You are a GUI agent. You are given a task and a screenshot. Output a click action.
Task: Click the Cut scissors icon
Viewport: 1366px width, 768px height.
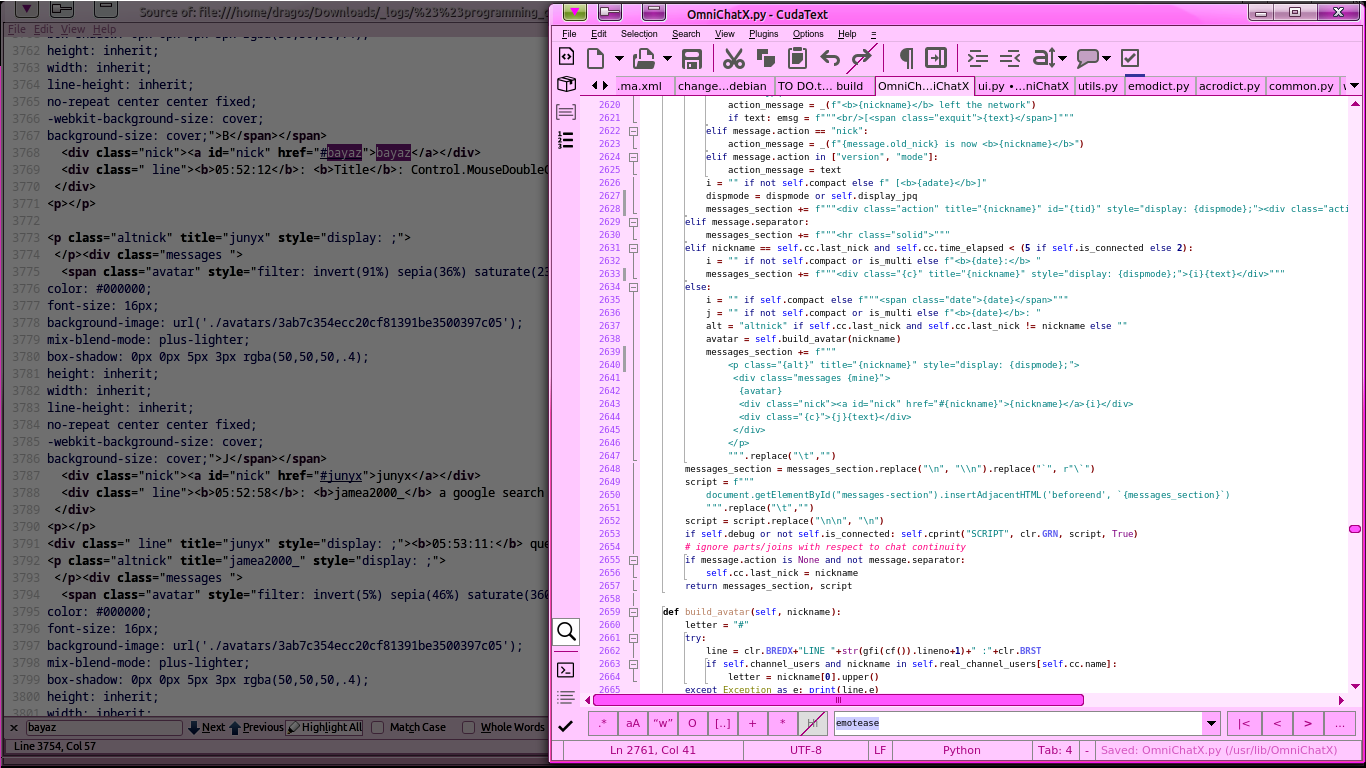[x=734, y=58]
